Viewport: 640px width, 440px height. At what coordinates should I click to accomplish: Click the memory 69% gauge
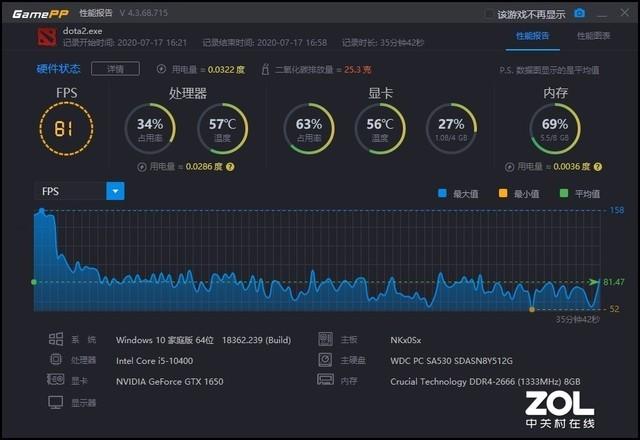555,129
